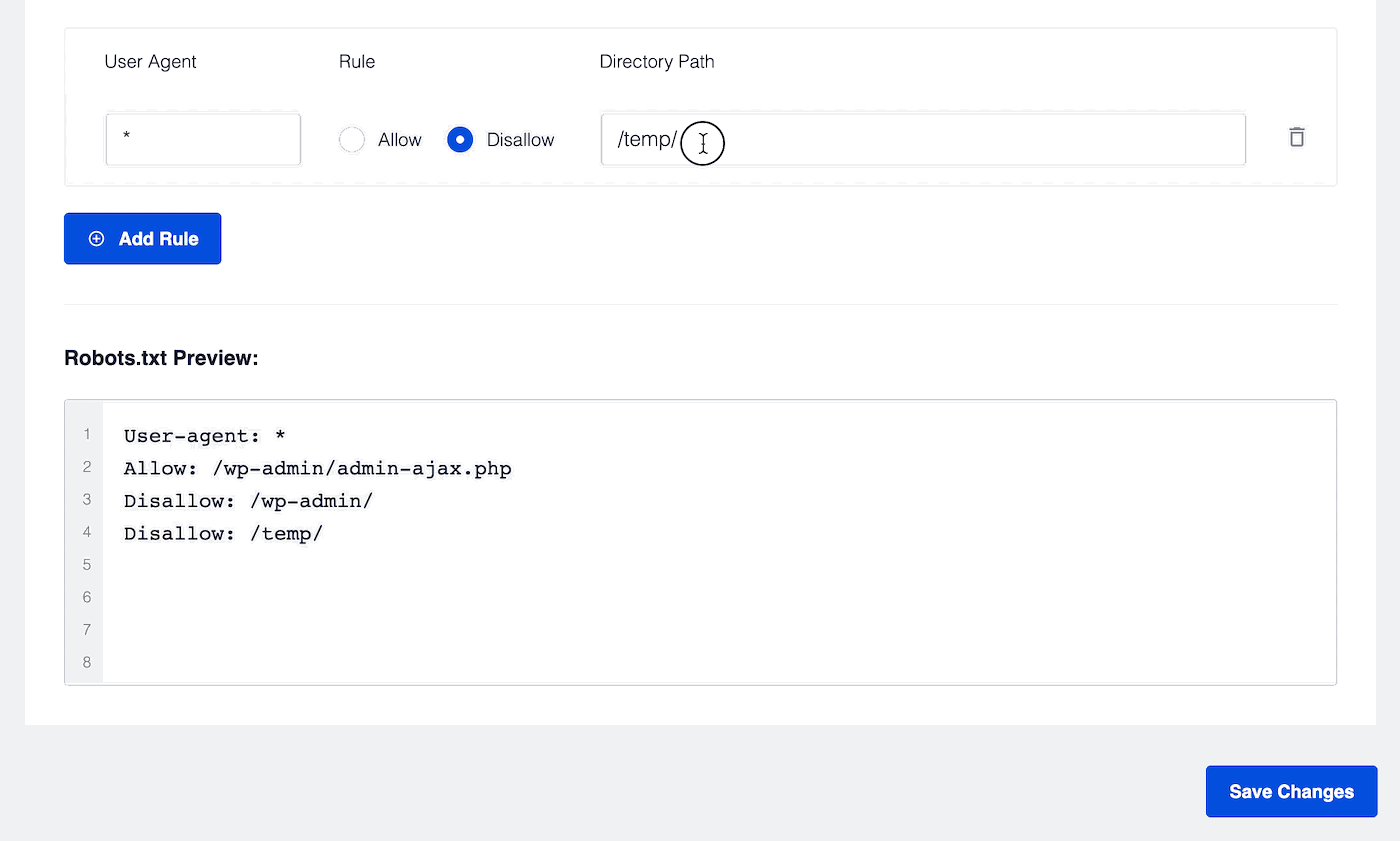Focus the User Agent input field

coord(203,139)
